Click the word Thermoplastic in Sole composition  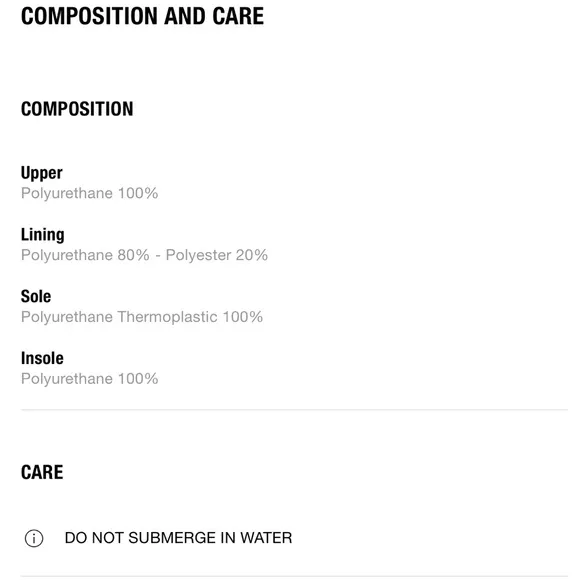coord(167,317)
